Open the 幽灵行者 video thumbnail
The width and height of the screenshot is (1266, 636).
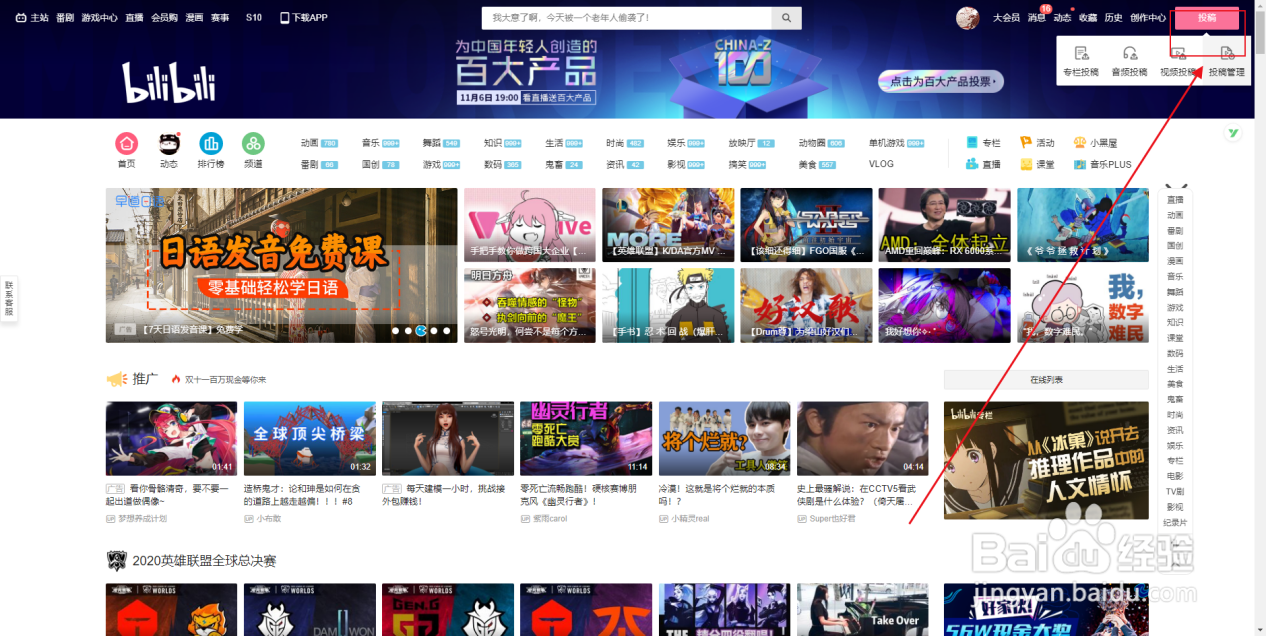click(x=586, y=439)
